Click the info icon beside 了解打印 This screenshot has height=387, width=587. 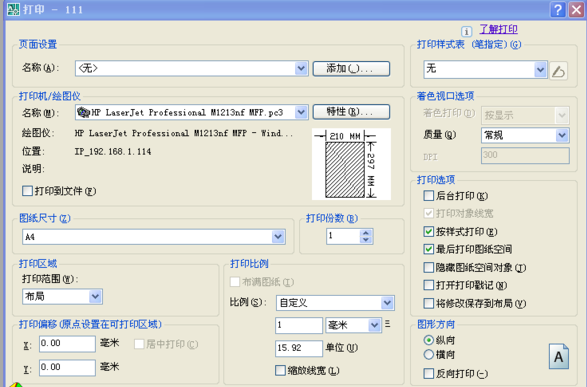click(466, 31)
